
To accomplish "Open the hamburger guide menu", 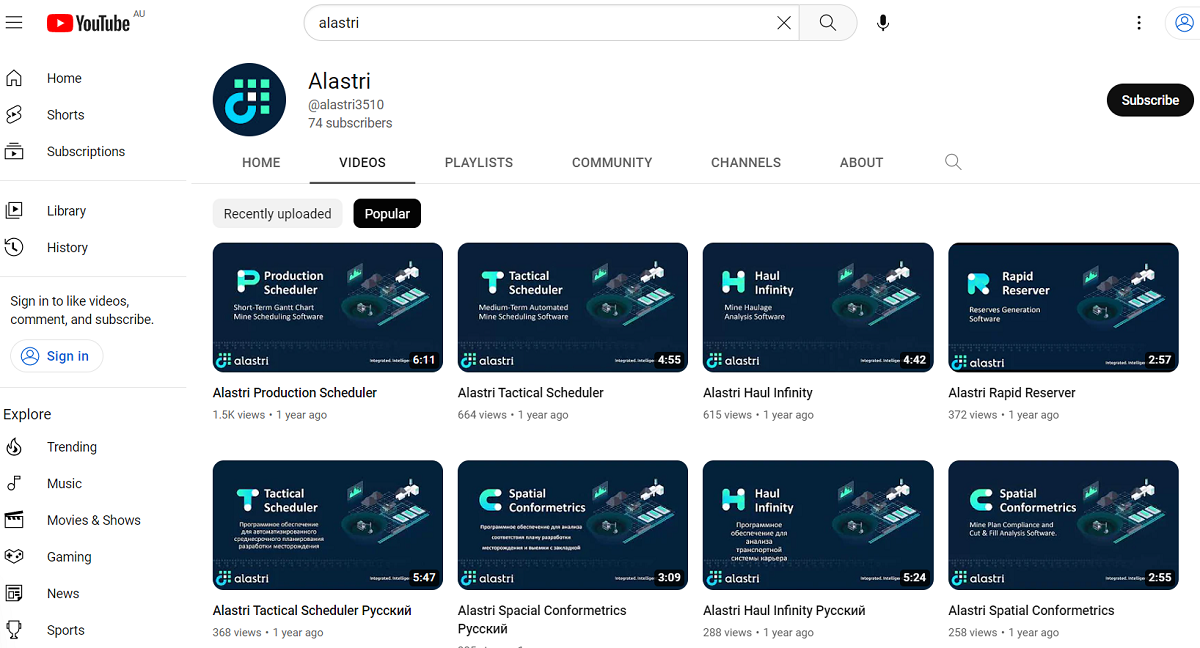I will click(x=14, y=22).
